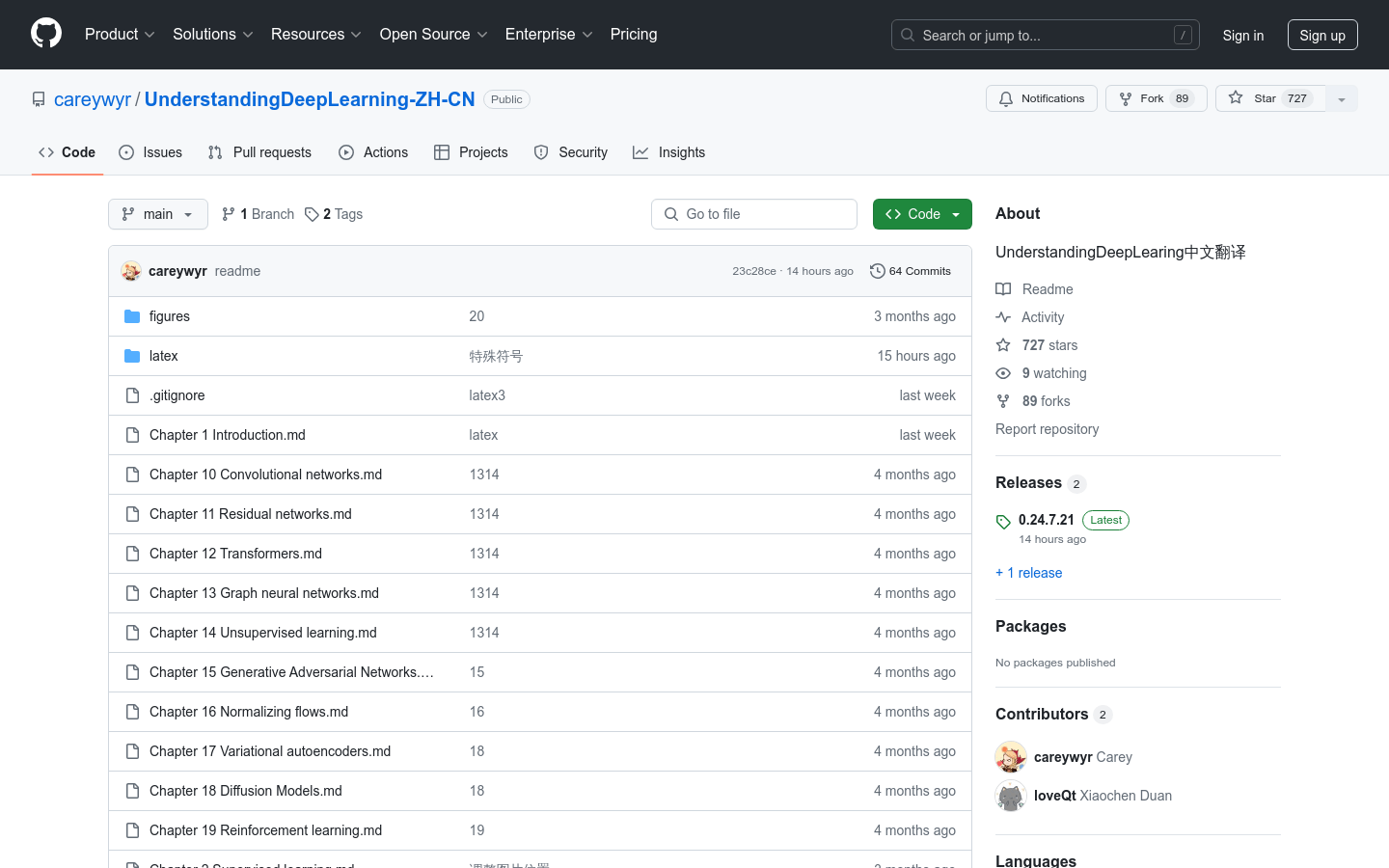Click loveQt contributor avatar

(1011, 796)
